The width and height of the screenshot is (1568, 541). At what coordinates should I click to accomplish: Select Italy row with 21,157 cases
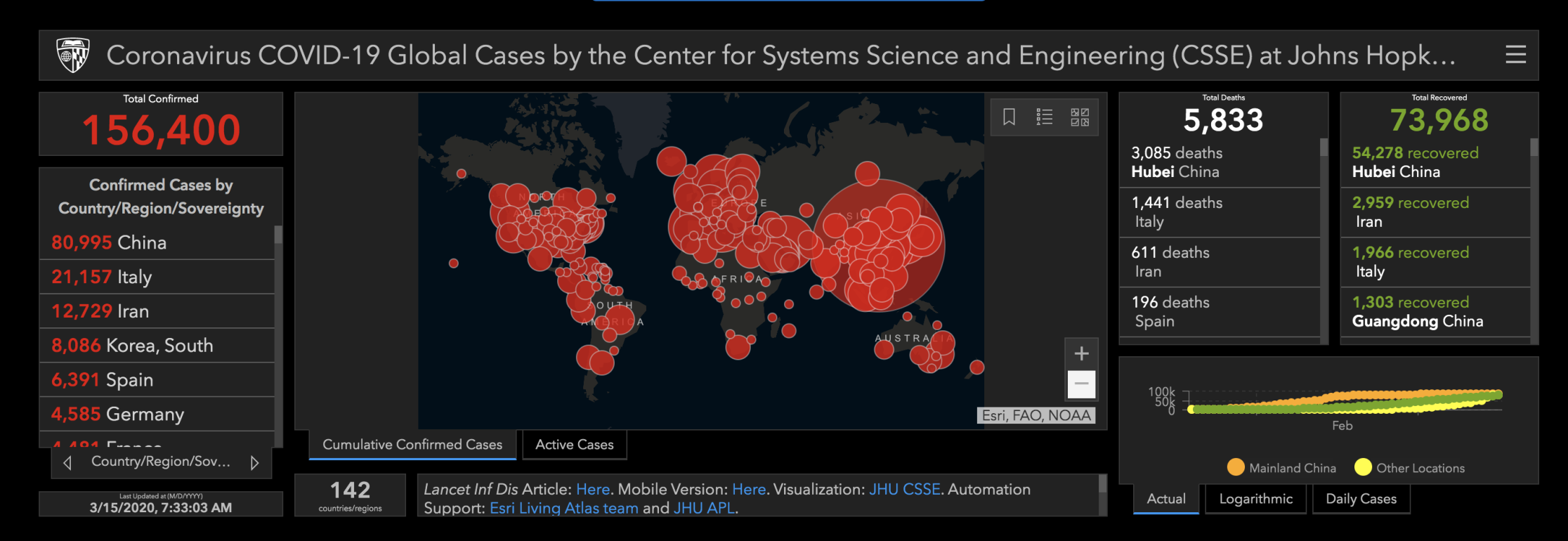[157, 277]
